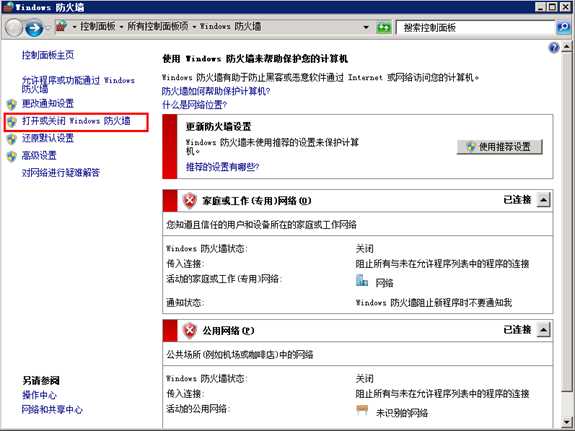Click 已连接 status in 公用网络 header
Viewport: 575px width, 431px height.
point(517,330)
